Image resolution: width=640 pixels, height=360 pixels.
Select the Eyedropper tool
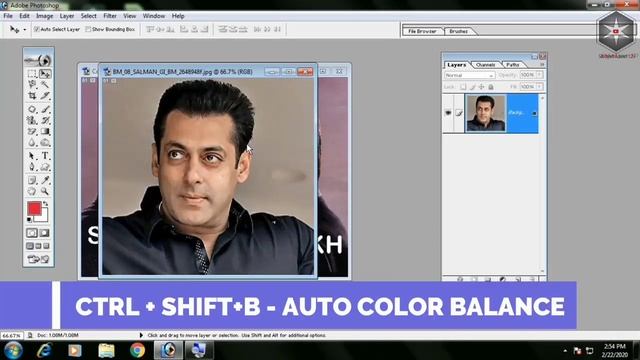(45, 180)
